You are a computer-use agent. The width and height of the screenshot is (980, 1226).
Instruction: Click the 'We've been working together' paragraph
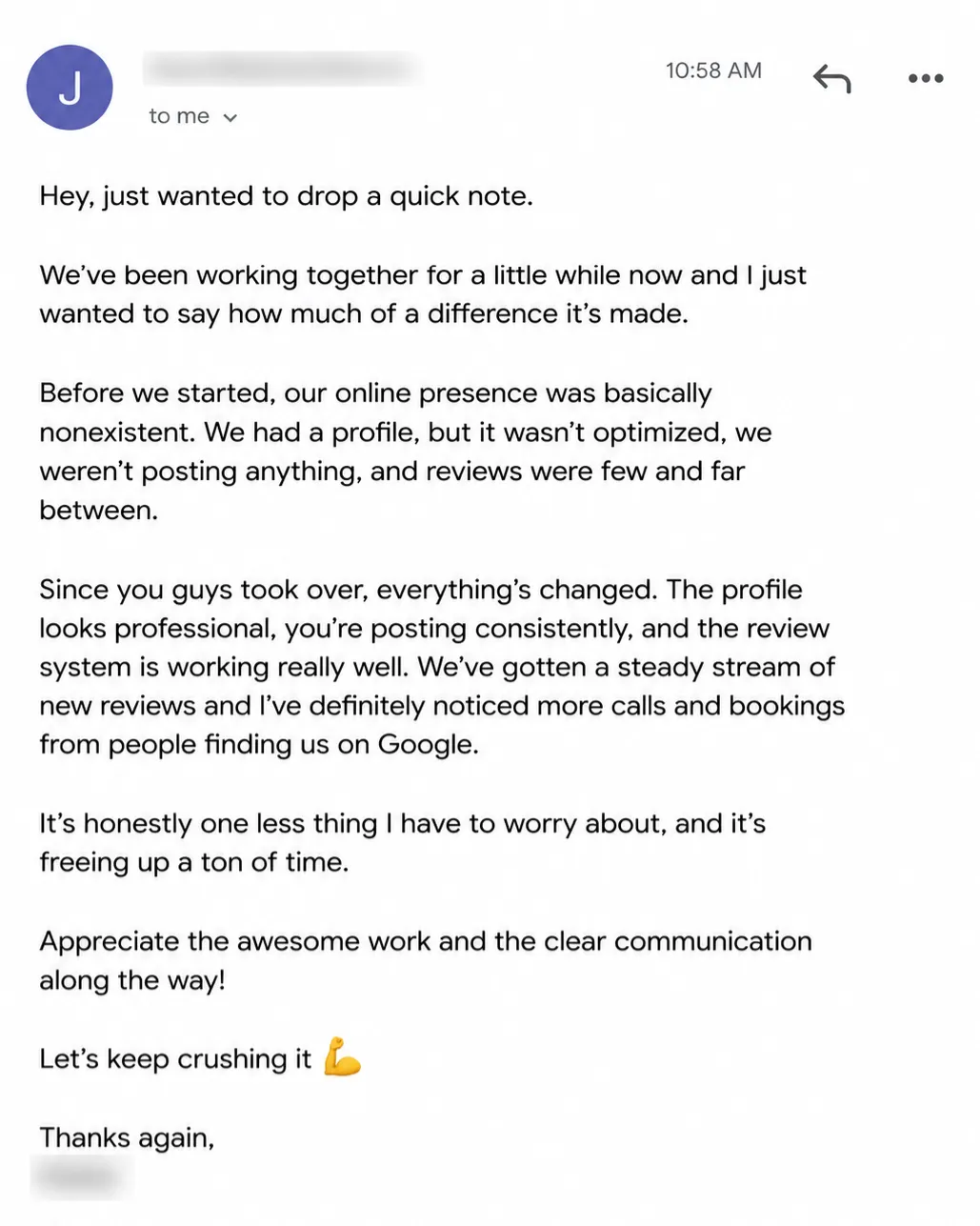pos(423,294)
